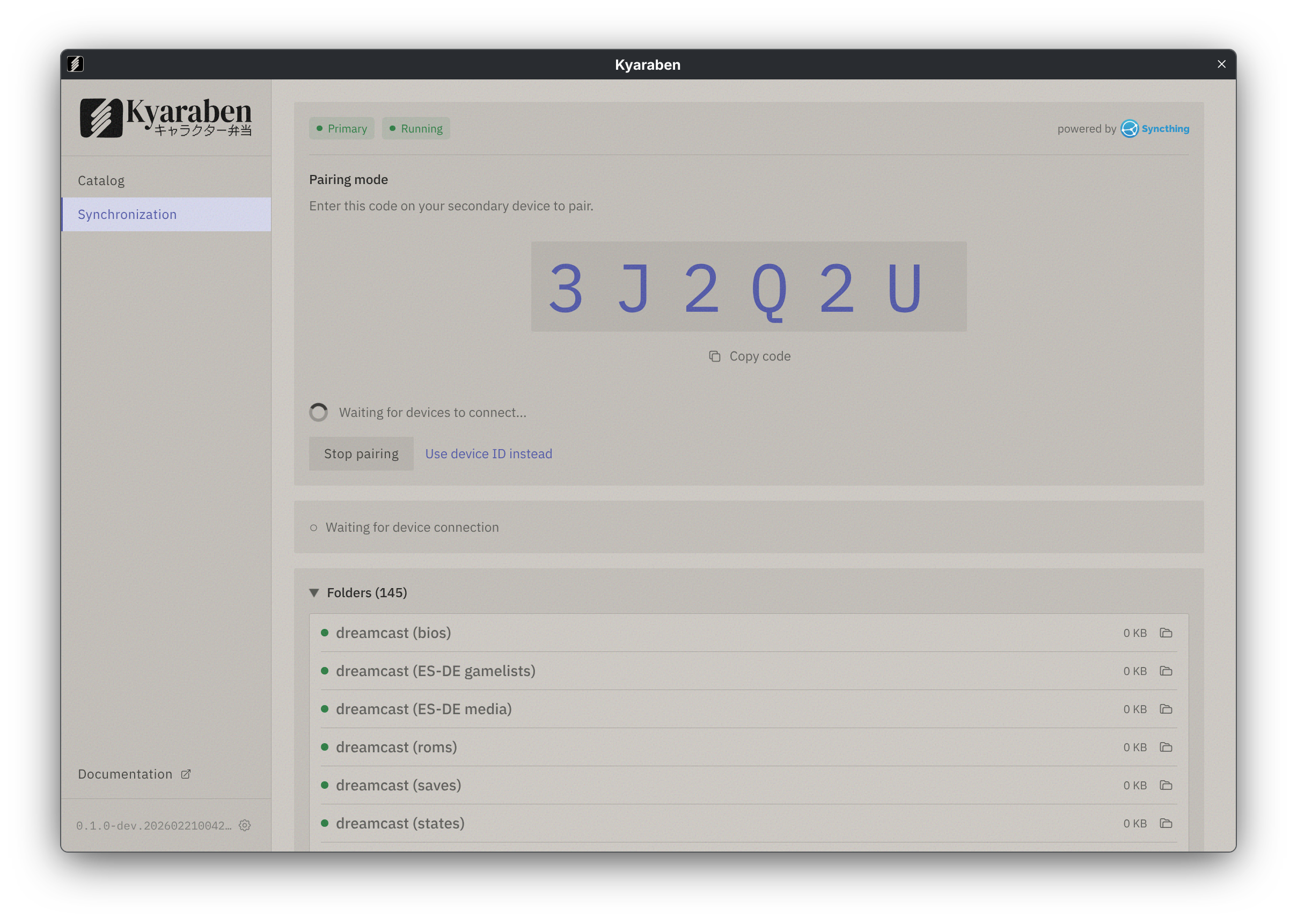Click the waiting spinner icon
Image resolution: width=1297 pixels, height=924 pixels.
coord(319,412)
